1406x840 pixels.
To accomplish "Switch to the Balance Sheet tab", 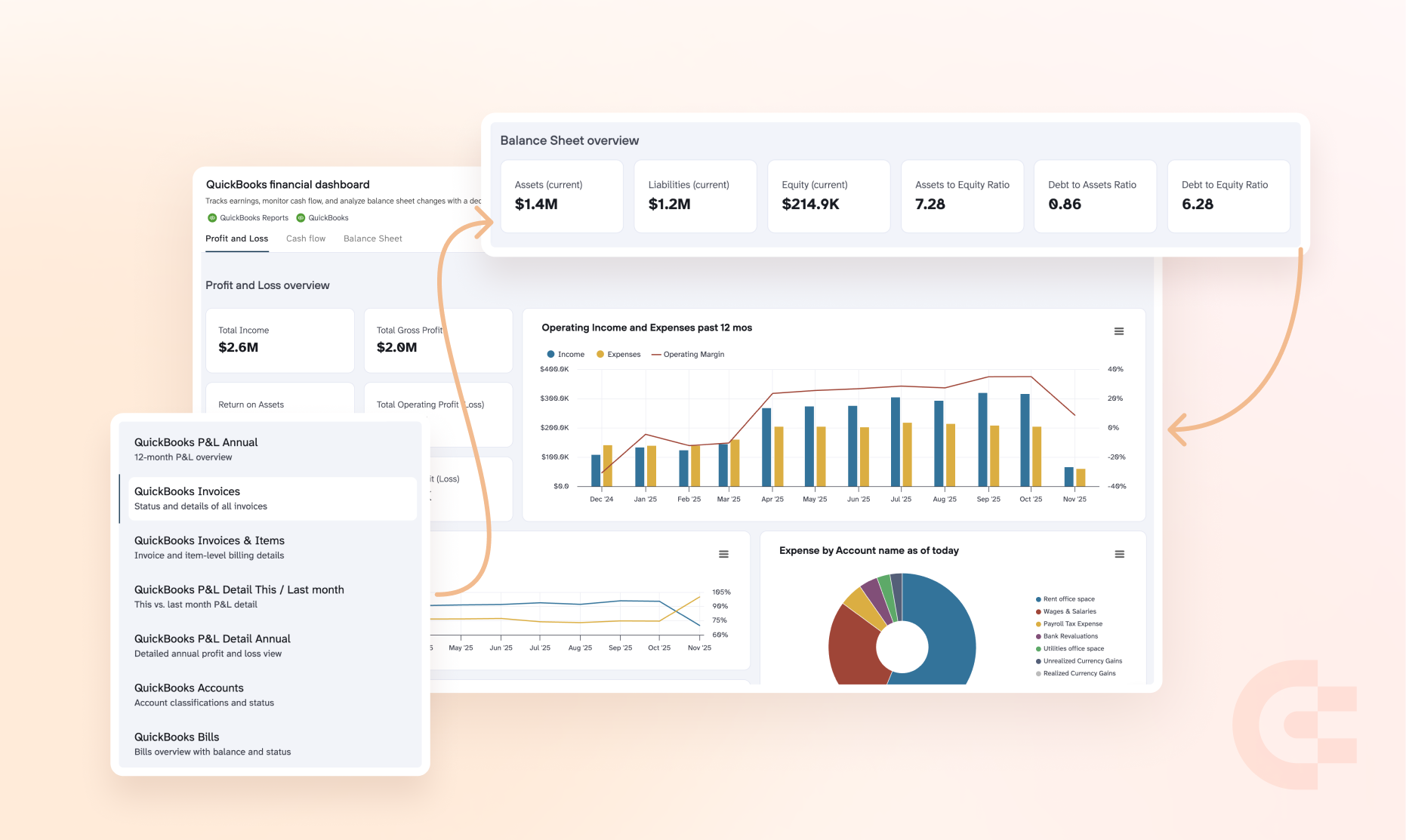I will (372, 238).
